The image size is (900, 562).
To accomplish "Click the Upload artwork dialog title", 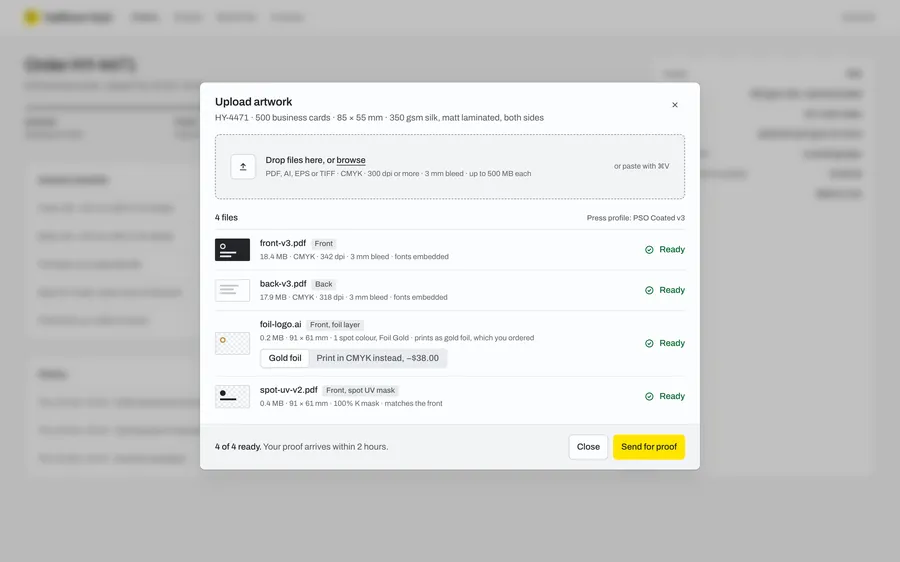I will point(253,102).
